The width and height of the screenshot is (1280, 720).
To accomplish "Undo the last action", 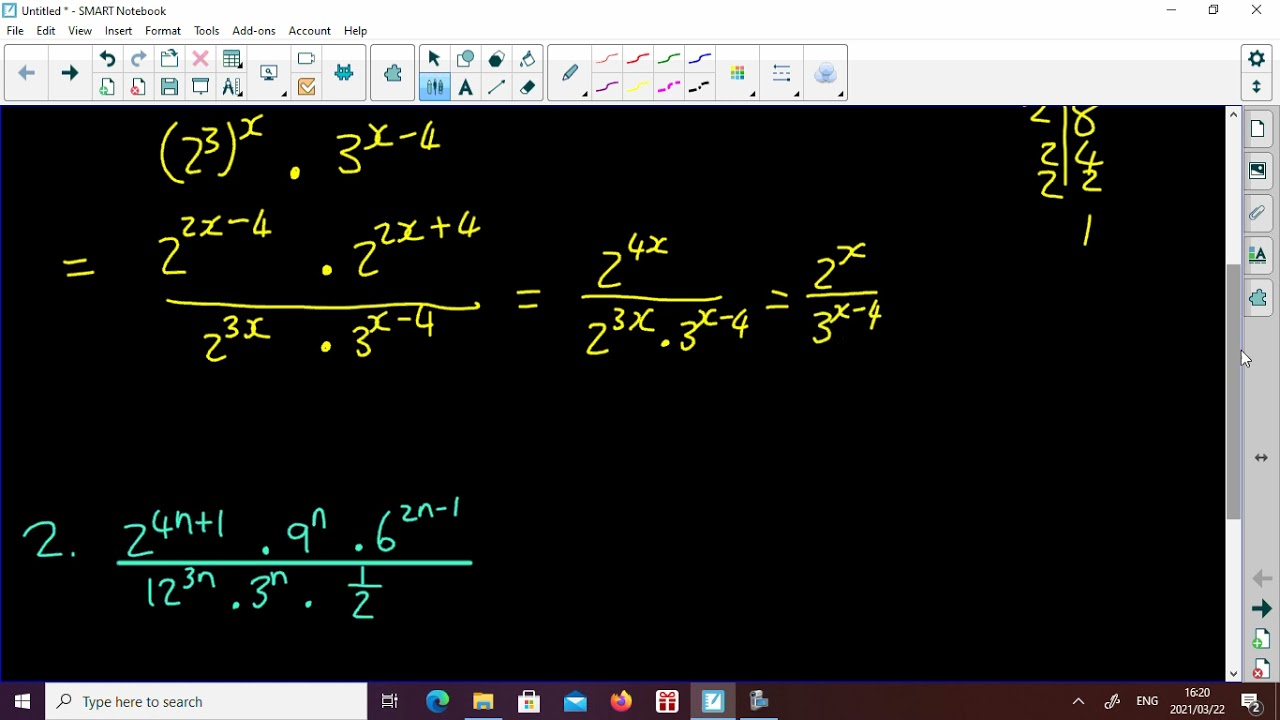I will [x=107, y=59].
